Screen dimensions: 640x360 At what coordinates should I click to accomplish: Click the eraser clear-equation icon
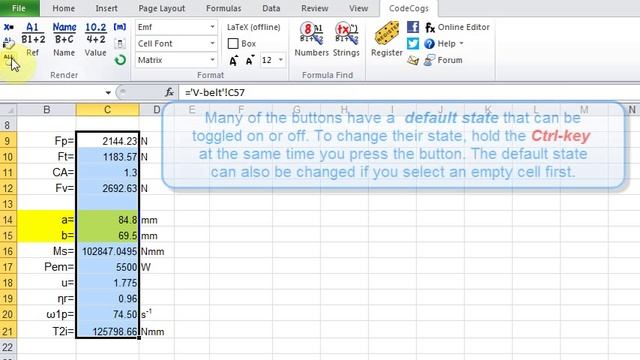[9, 42]
